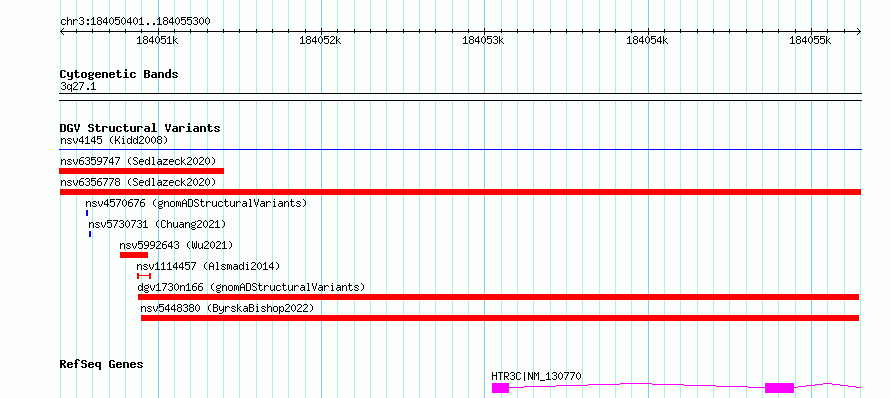Open the nsv5730731 (Chuang2021) label
Image resolution: width=890 pixels, height=398 pixels.
coord(157,224)
